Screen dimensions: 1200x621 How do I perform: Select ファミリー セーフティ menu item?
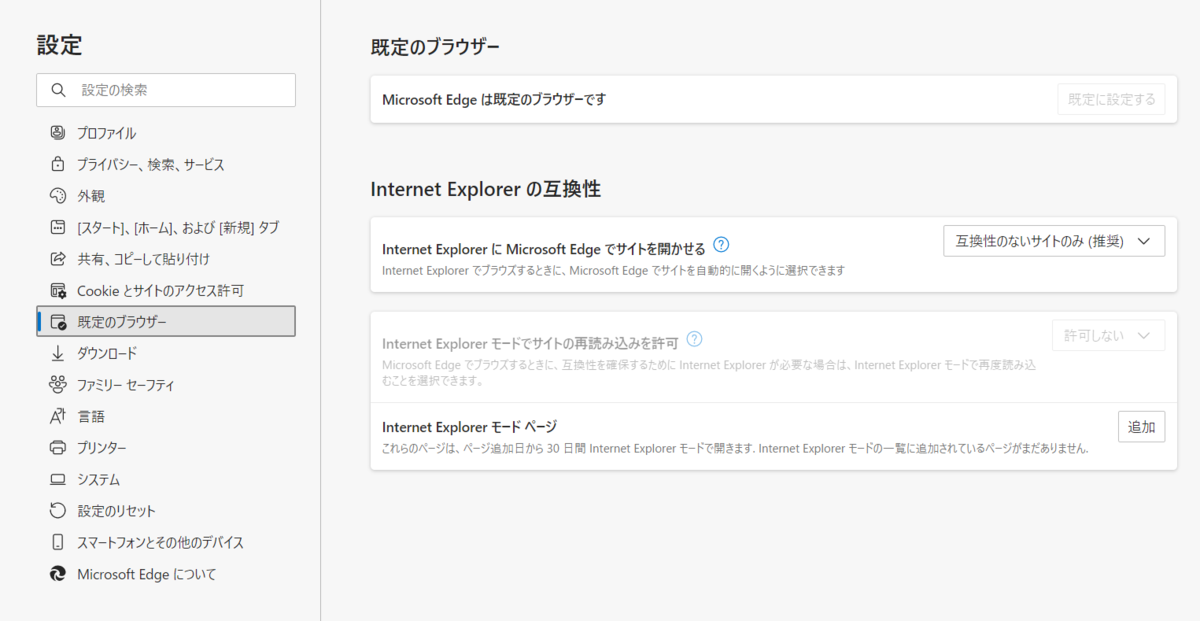coord(166,385)
